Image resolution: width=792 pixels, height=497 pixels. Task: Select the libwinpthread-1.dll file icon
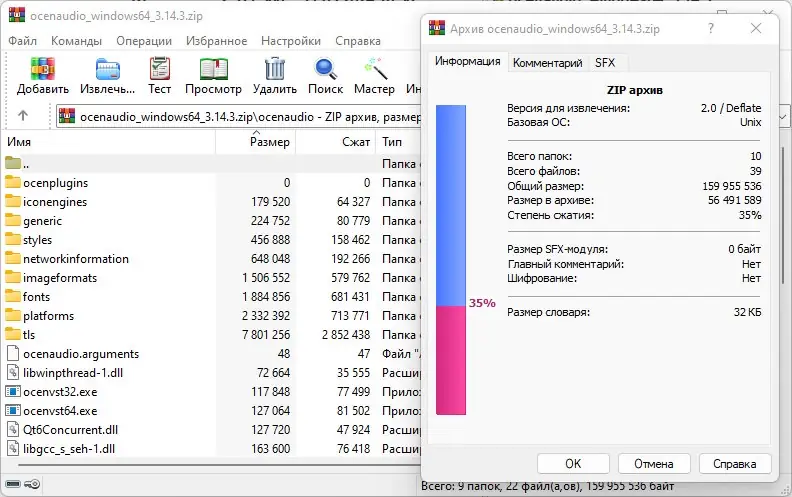click(13, 372)
